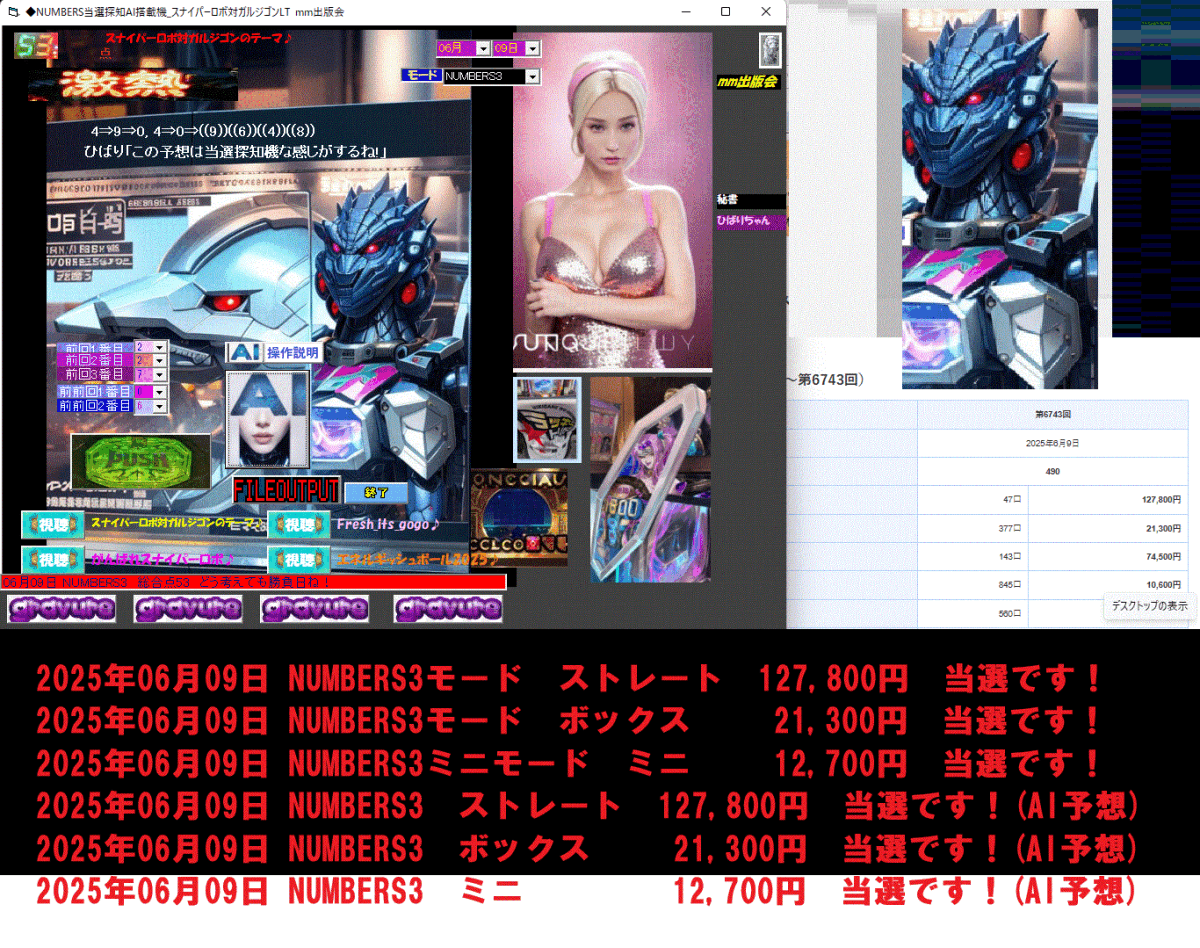Open the 前前回1番目 digit dropdown
Image resolution: width=1200 pixels, height=948 pixels.
(159, 392)
